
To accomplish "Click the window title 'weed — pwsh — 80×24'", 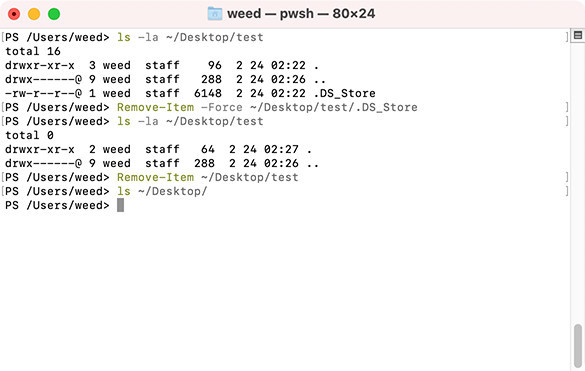I will tap(301, 14).
